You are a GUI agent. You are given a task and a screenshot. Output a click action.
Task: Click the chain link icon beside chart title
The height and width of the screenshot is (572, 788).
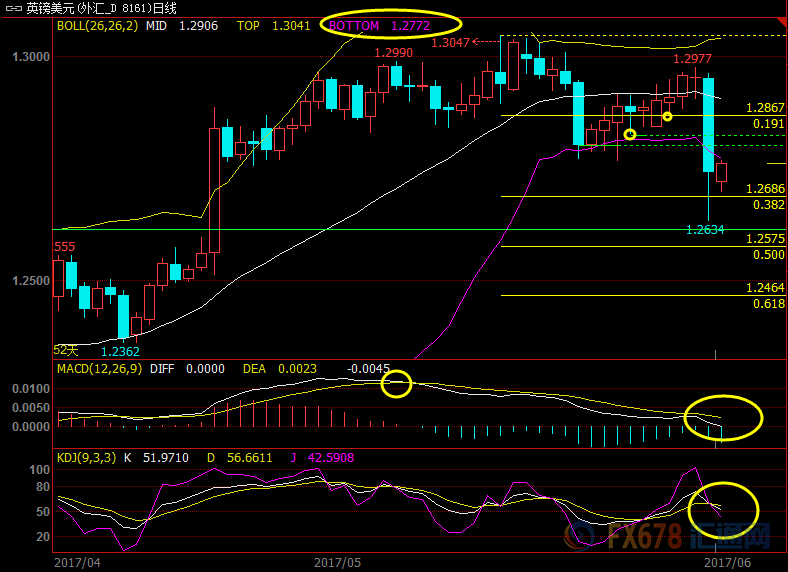(x=12, y=8)
